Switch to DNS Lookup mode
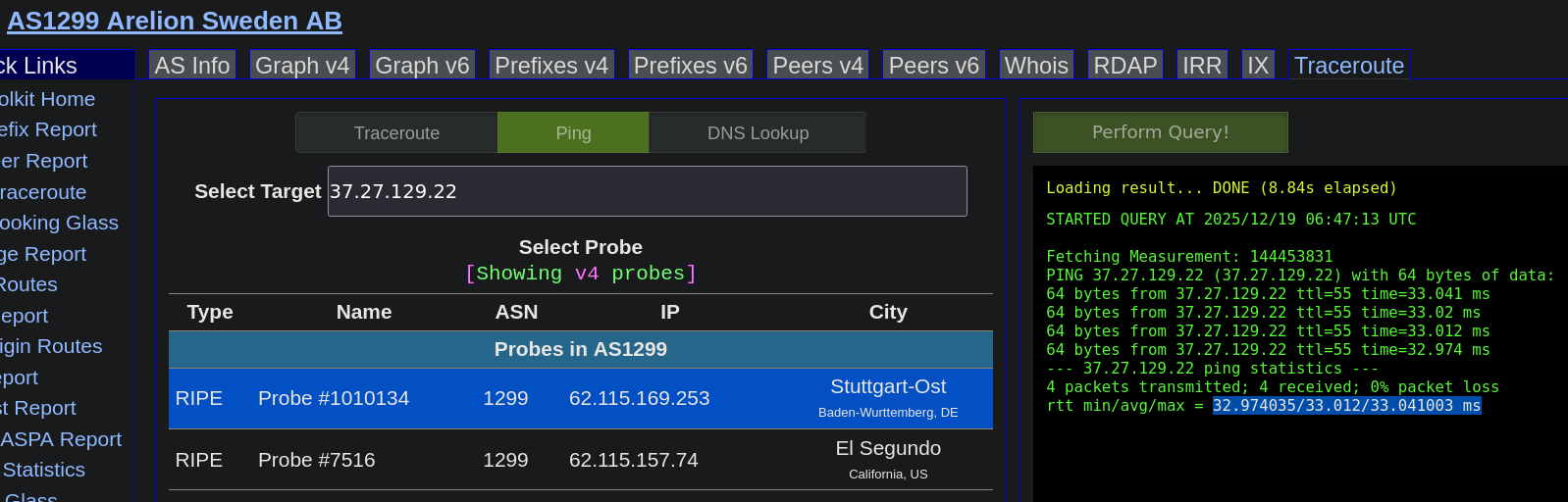 point(758,133)
